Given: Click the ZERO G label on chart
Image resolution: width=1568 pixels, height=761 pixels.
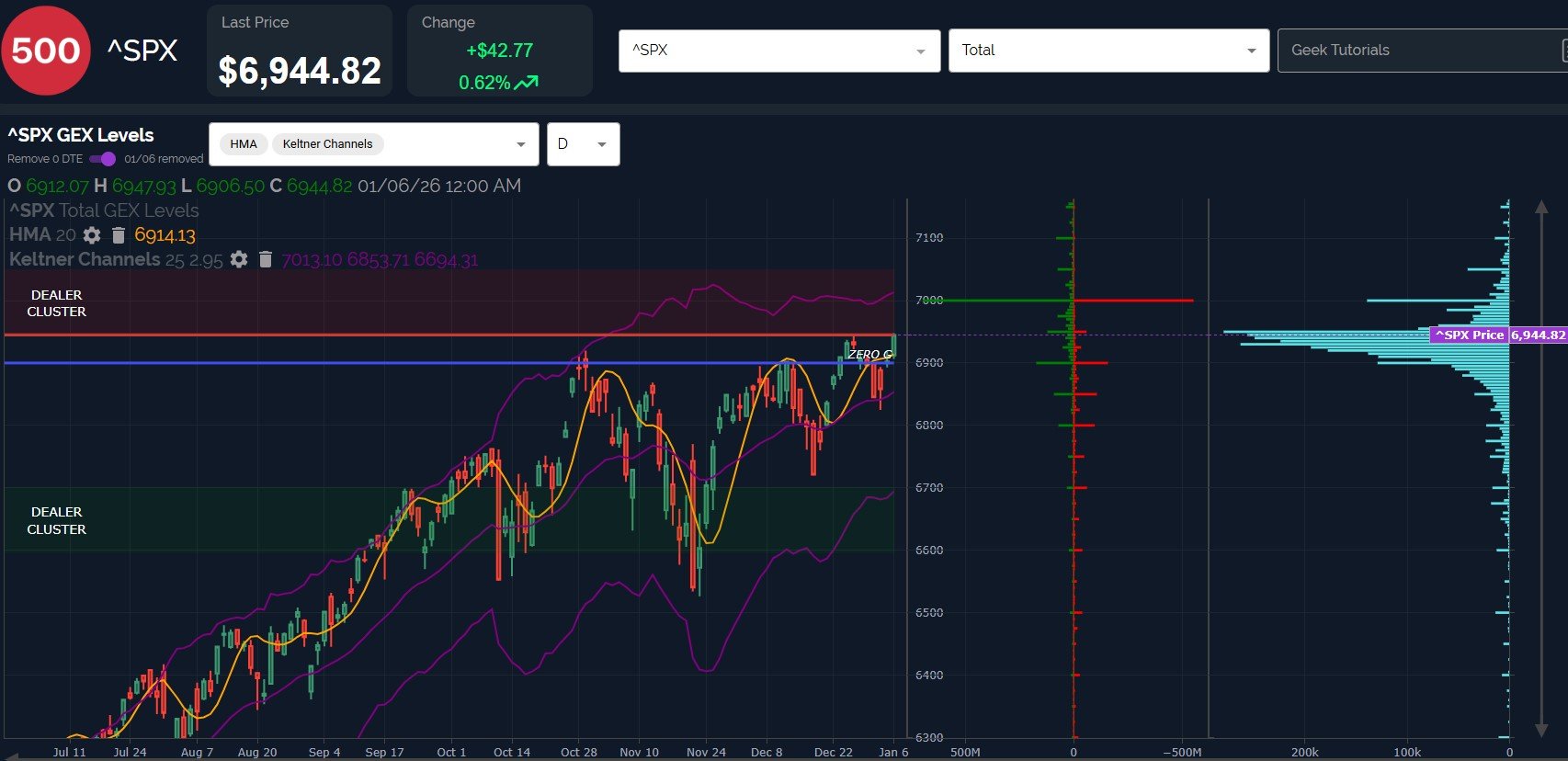Looking at the screenshot, I should click(869, 354).
